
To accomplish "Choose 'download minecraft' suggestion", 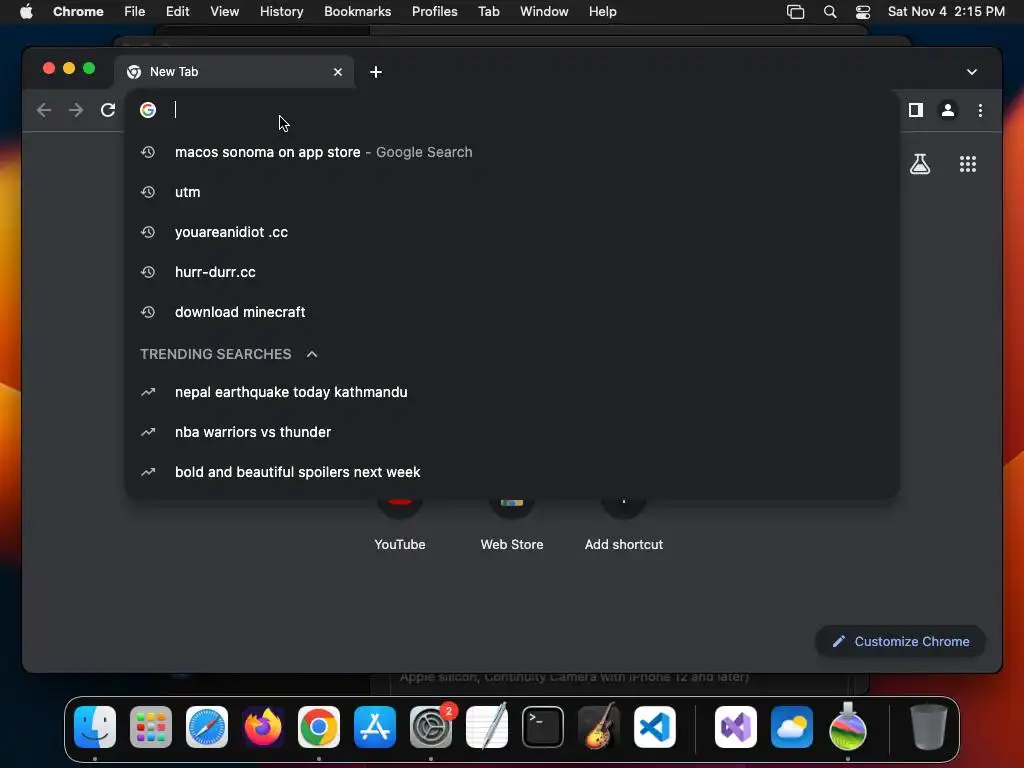I will (512, 312).
